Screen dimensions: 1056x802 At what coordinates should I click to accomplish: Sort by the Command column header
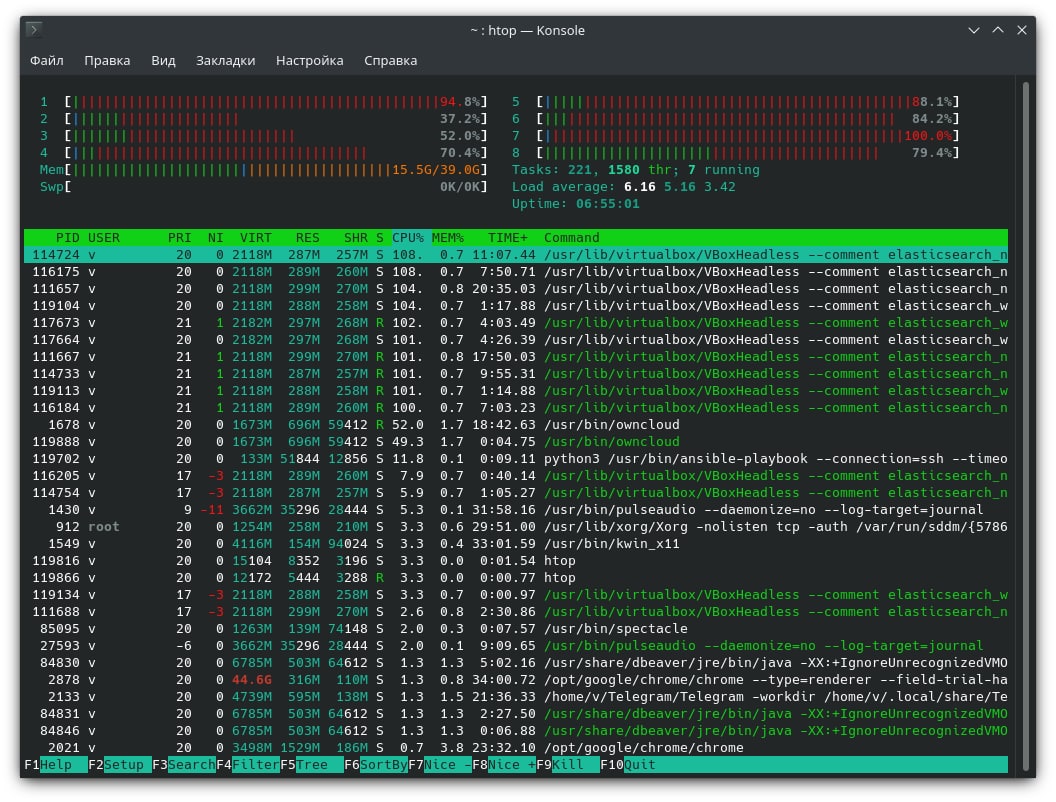[x=572, y=238]
